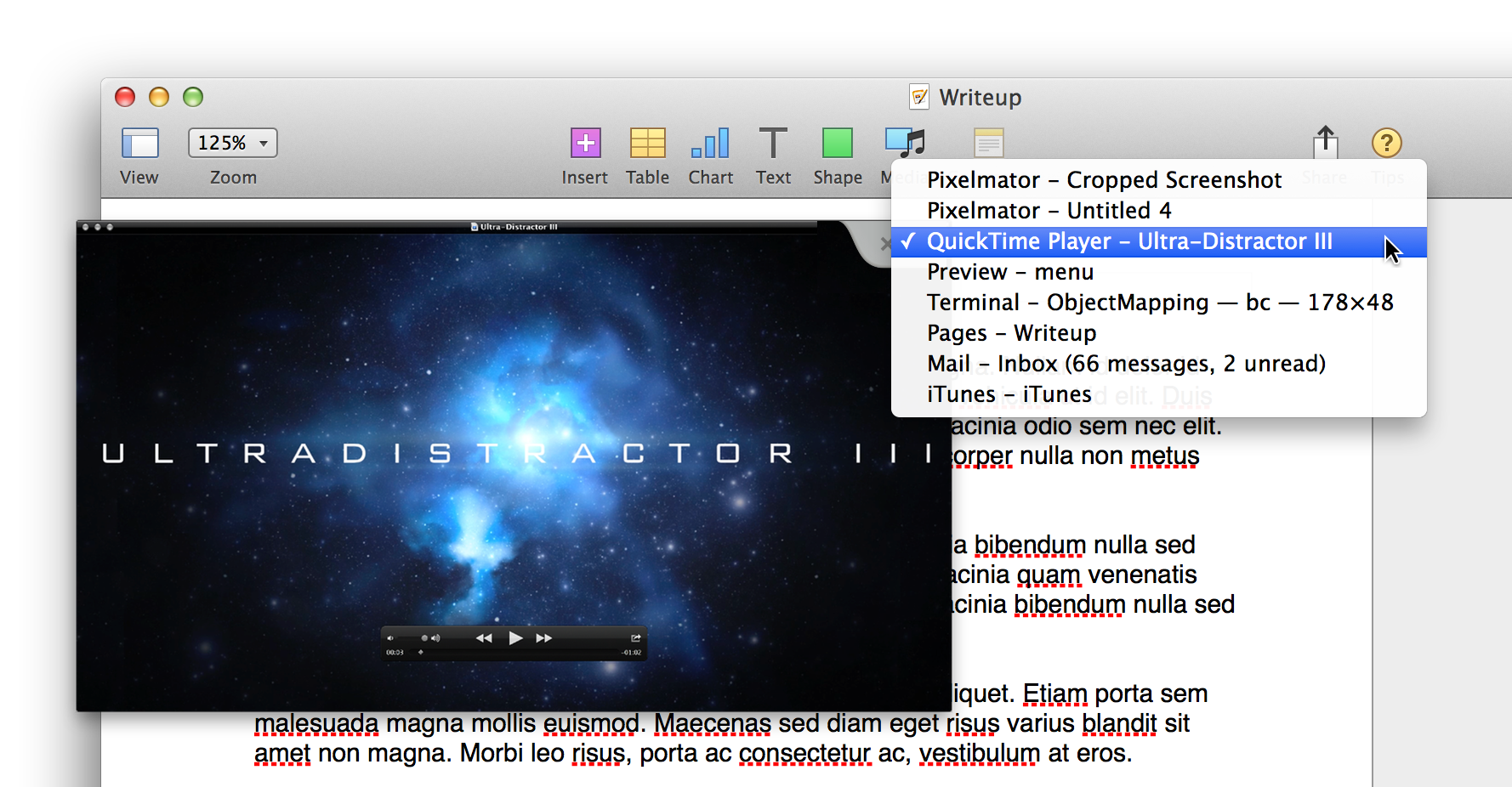
Task: Click the QuickTime playback position marker
Action: click(x=420, y=653)
